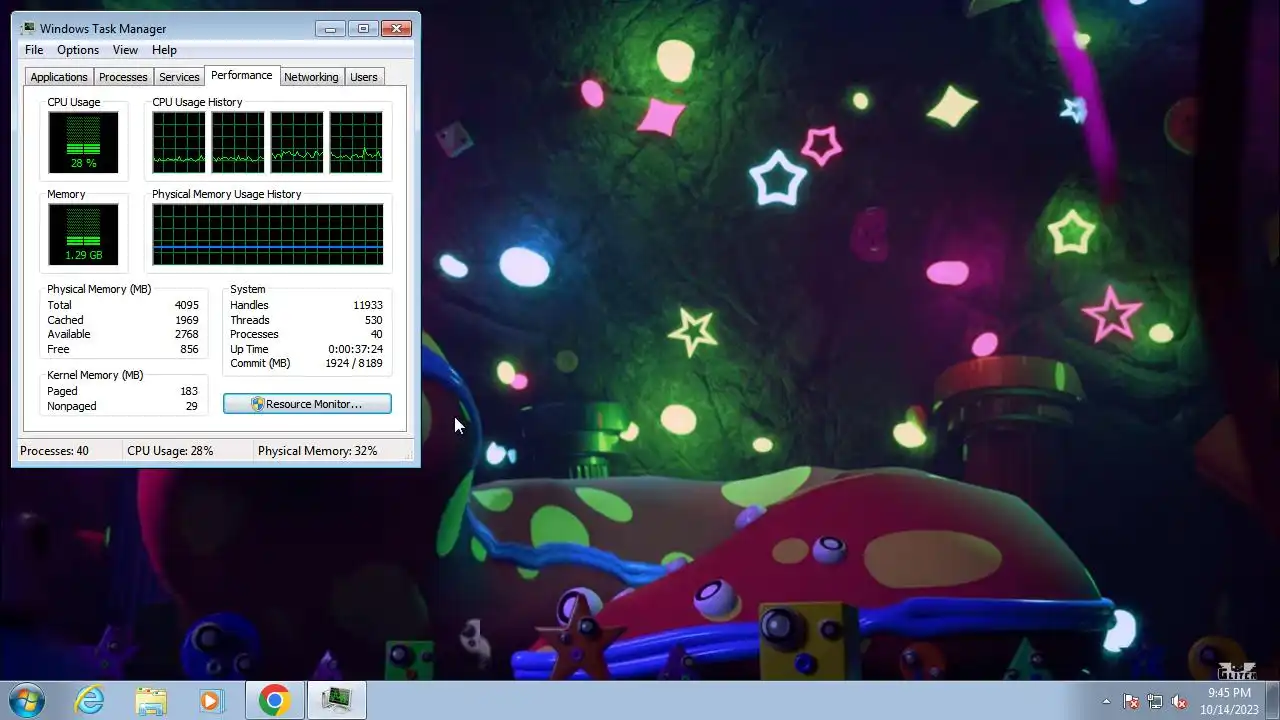Click Paged kernel memory value 183
The image size is (1280, 720).
point(189,391)
